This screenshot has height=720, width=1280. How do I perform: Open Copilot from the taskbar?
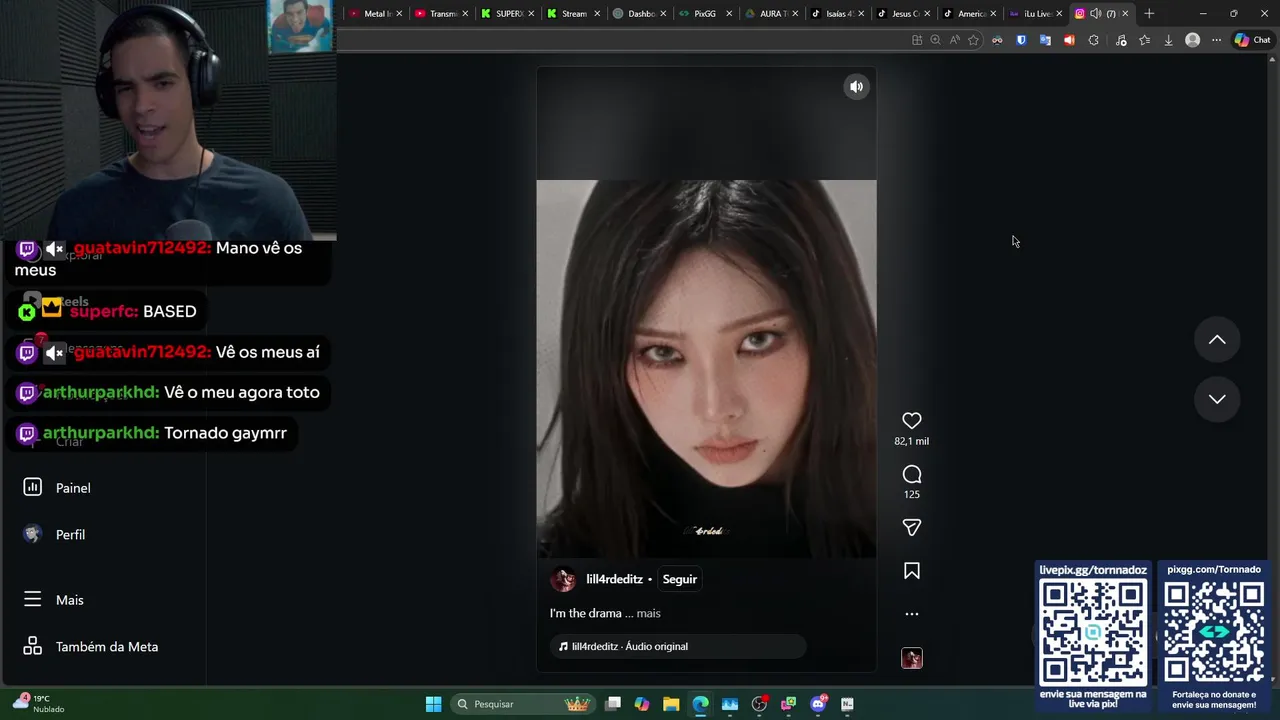pyautogui.click(x=642, y=704)
